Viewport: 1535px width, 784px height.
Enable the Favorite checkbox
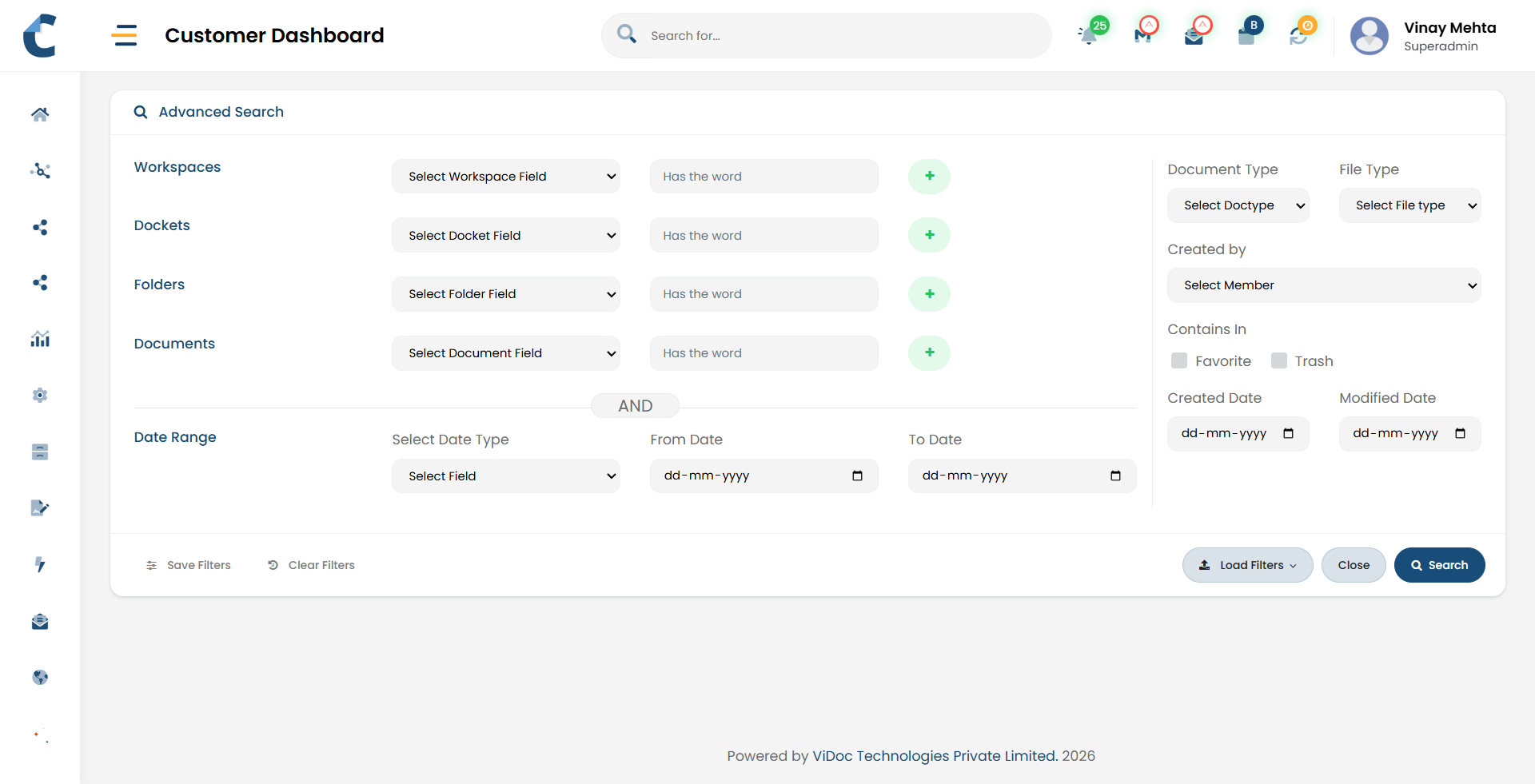1179,361
